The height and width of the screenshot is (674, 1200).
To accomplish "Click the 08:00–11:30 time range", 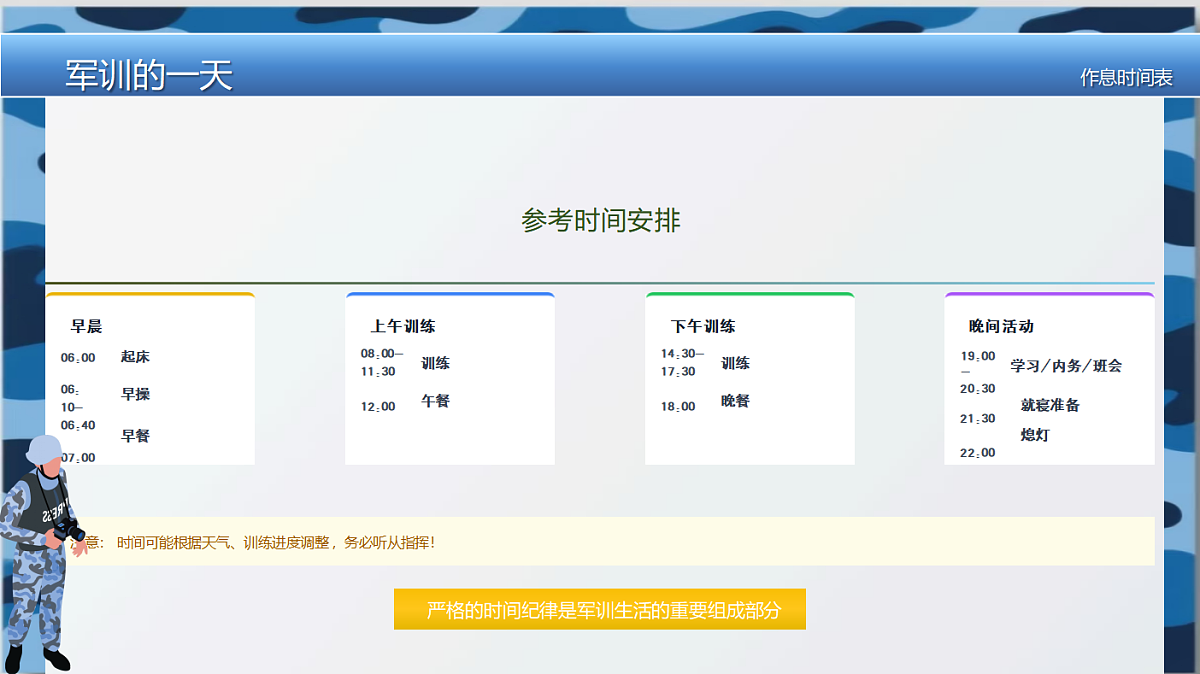I will (382, 362).
